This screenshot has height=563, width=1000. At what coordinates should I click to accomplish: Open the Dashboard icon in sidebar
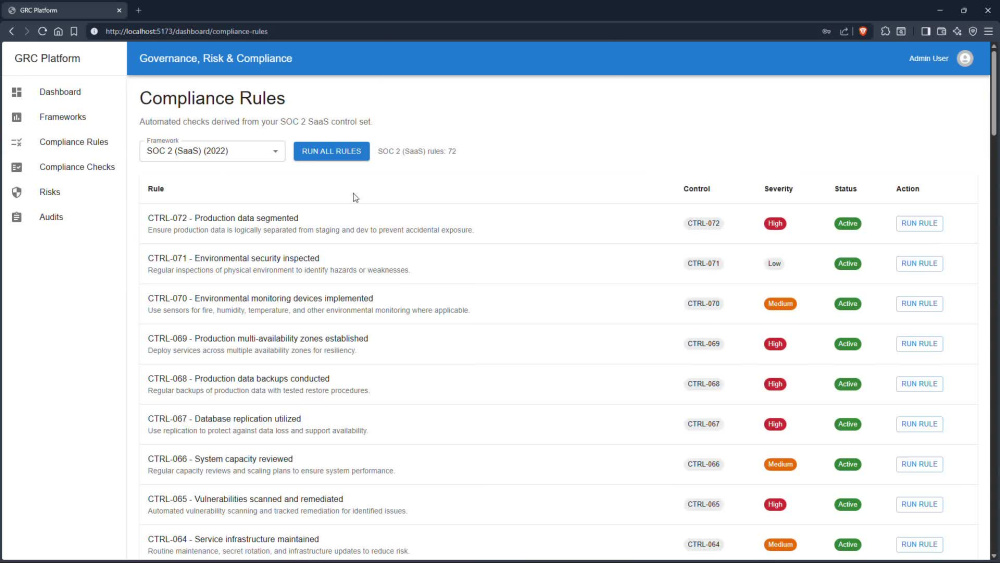[17, 92]
